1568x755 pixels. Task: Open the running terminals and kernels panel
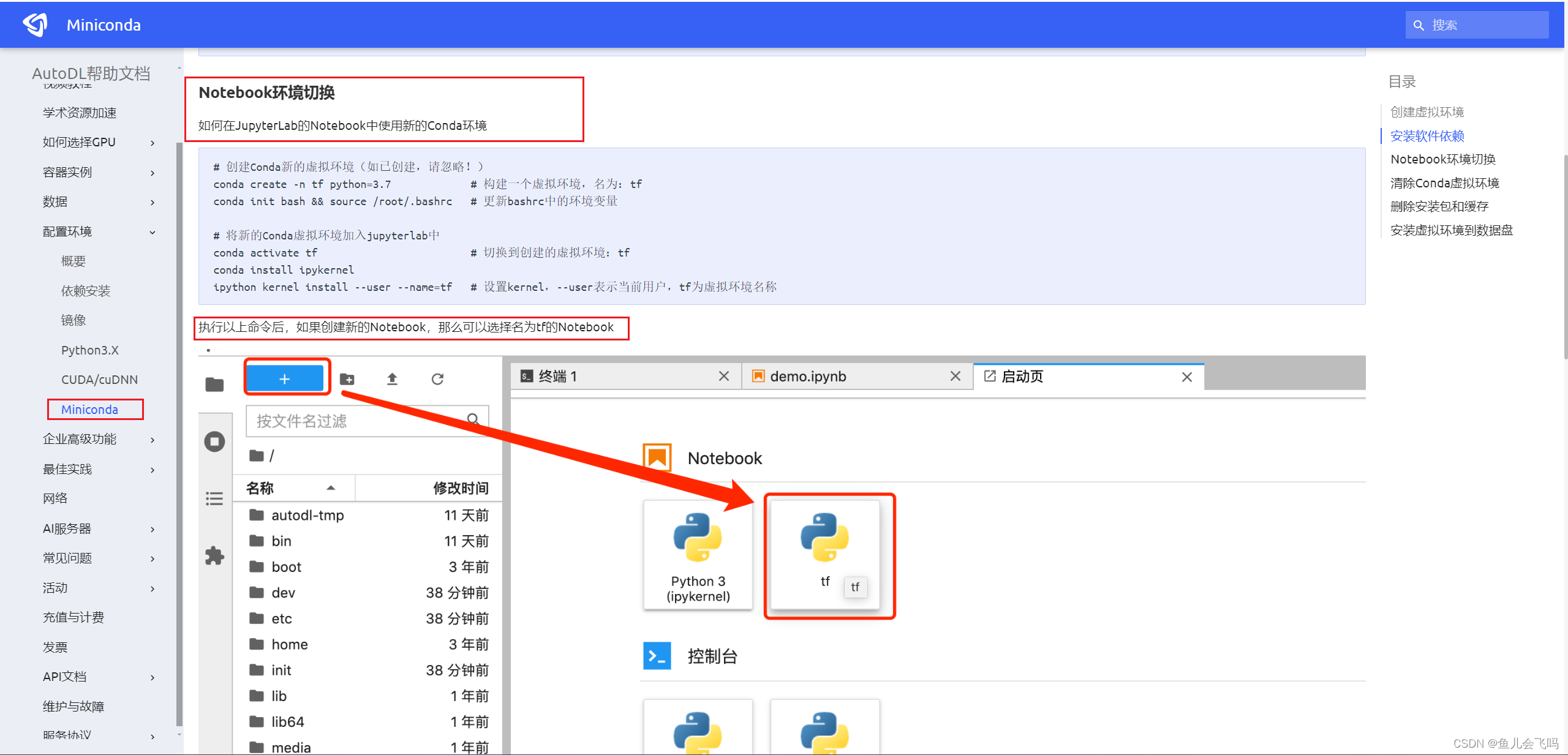click(x=214, y=441)
